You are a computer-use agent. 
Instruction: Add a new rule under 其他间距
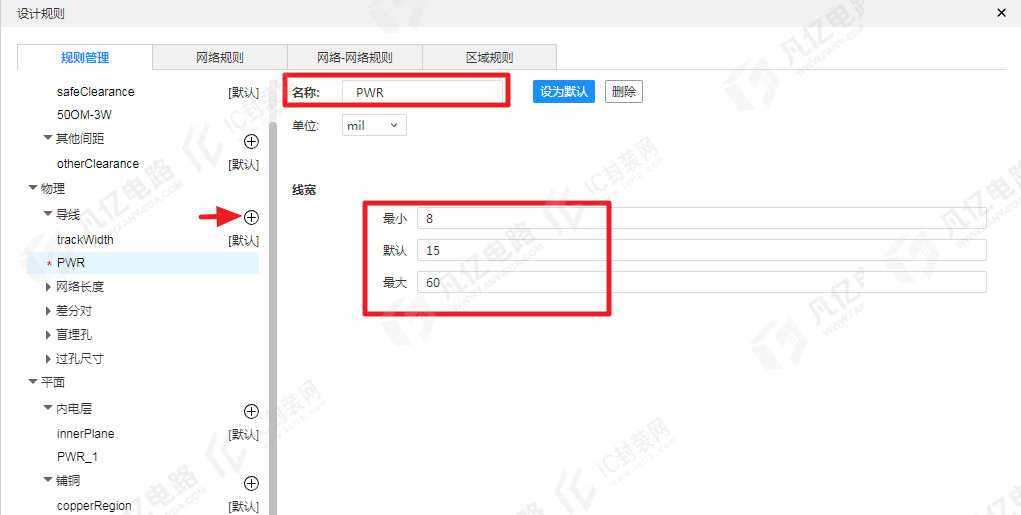[251, 141]
